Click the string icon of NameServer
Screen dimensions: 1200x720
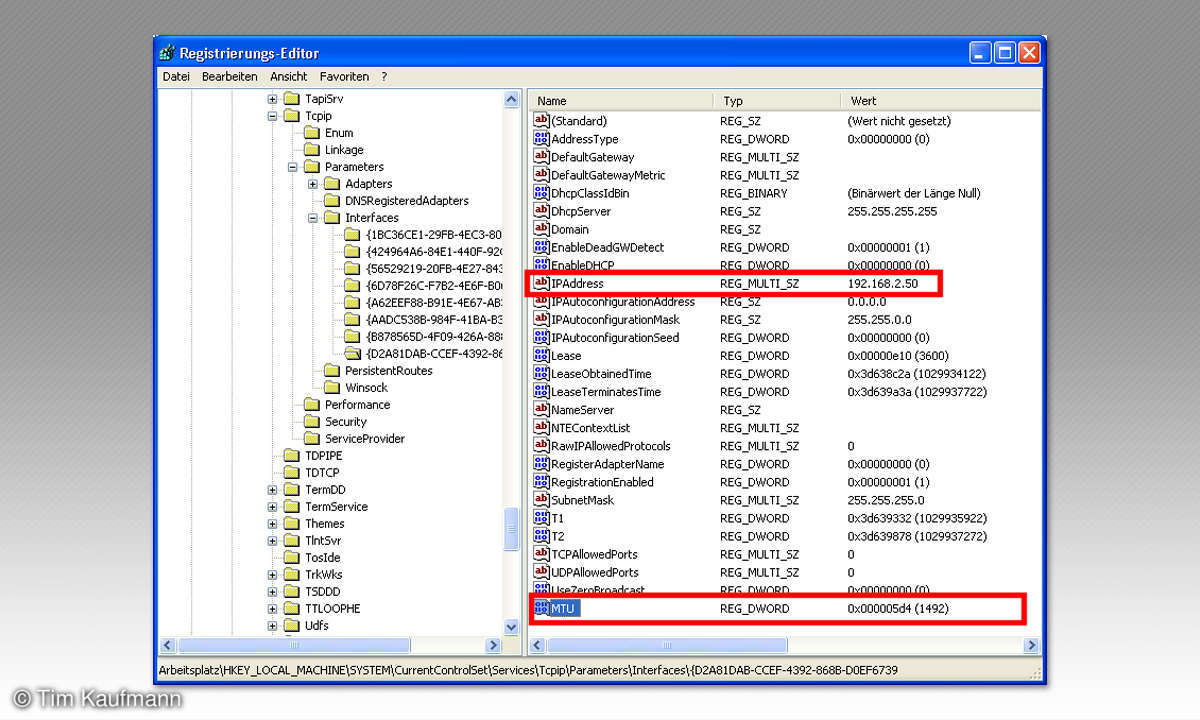tap(542, 410)
